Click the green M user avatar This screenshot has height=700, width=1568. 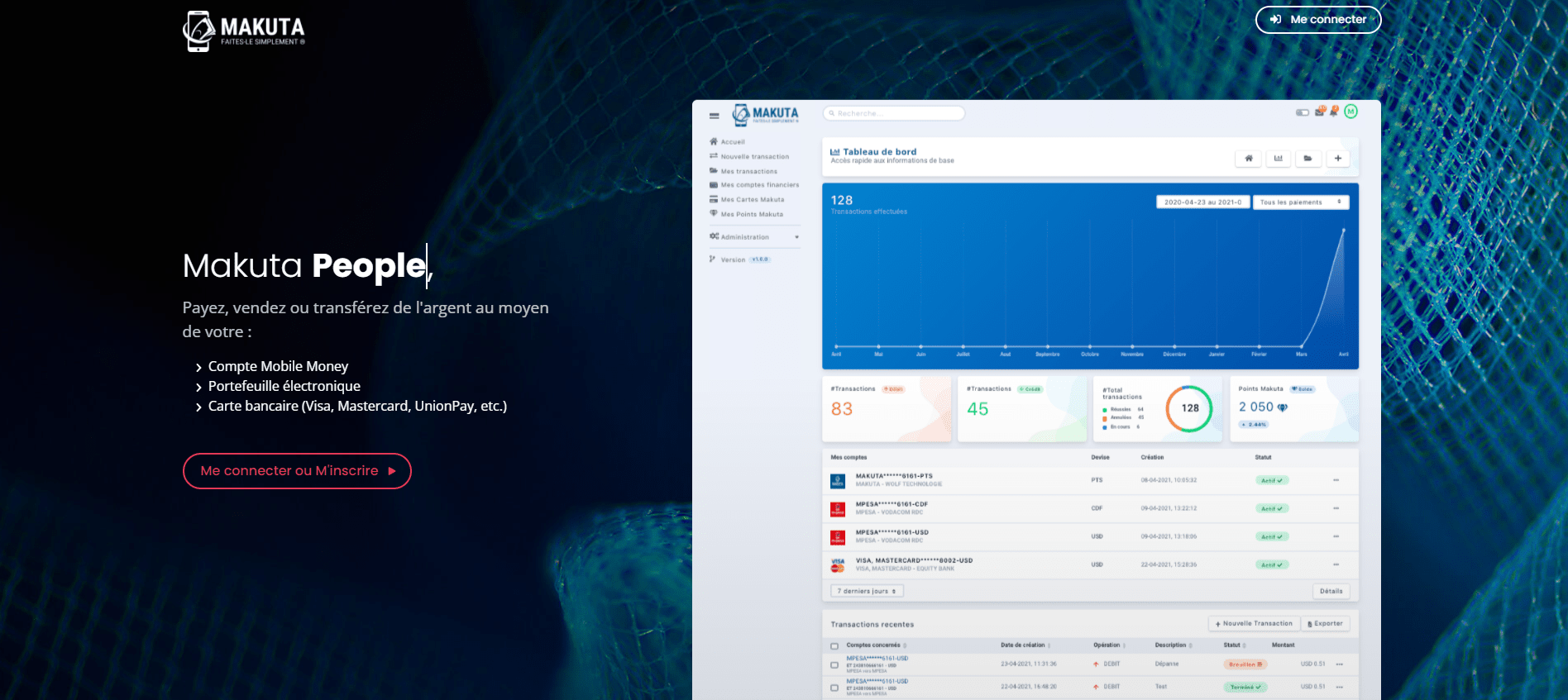click(1351, 112)
